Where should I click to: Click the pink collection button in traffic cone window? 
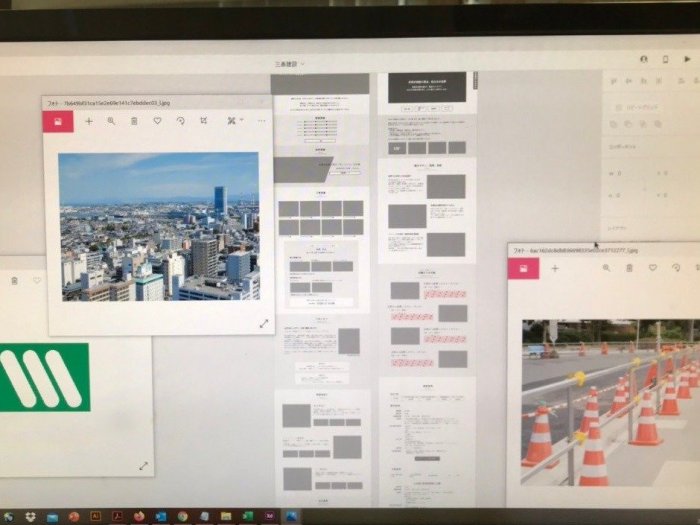pos(523,268)
